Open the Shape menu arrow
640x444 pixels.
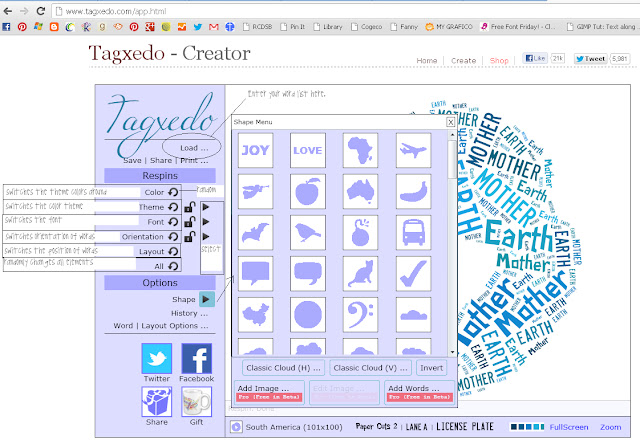207,299
